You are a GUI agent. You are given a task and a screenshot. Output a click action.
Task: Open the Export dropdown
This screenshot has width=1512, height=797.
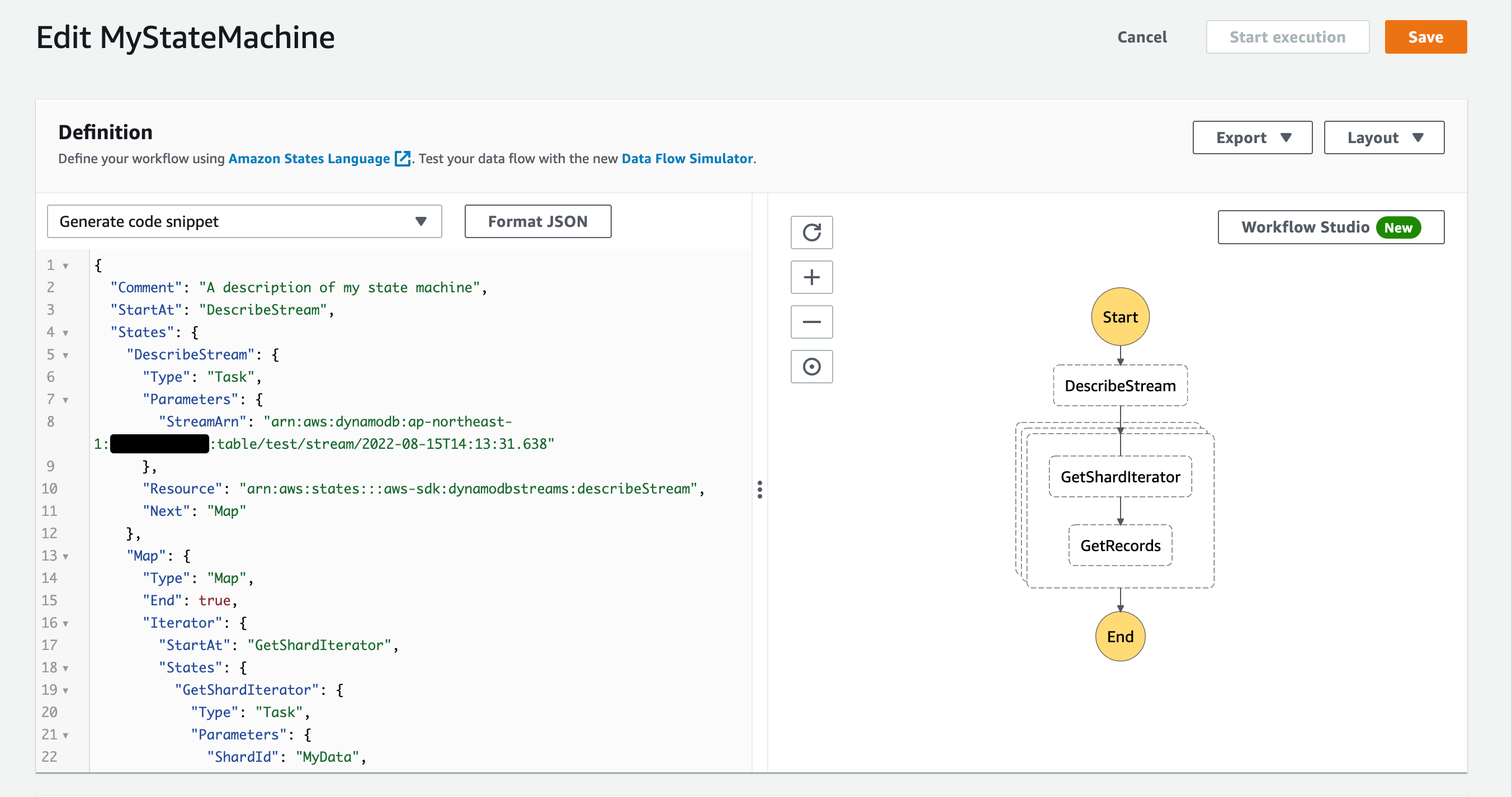click(1252, 137)
